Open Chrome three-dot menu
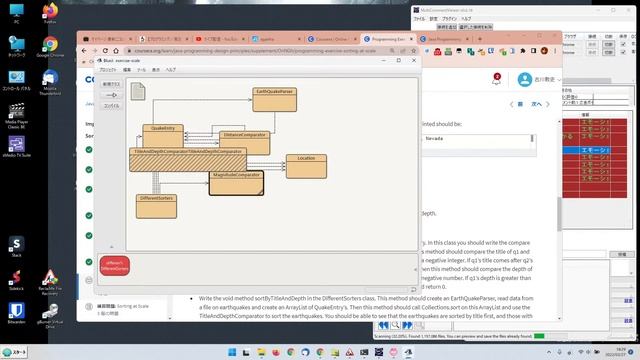Viewport: 640px width, 360px height. 555,51
